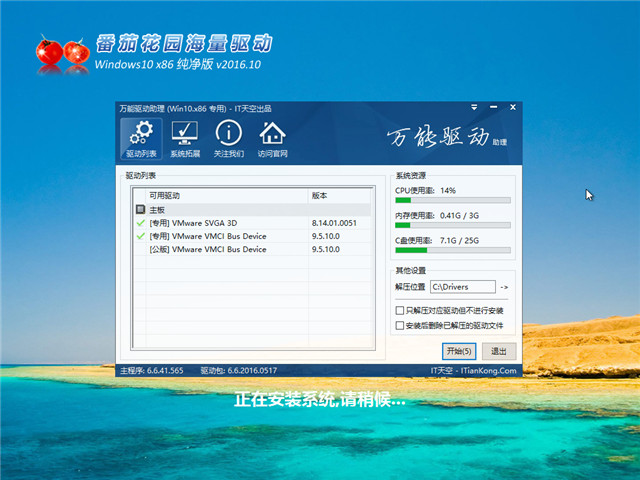Check [公版] VMware VMCI Bus Device
The width and height of the screenshot is (640, 480).
pyautogui.click(x=141, y=249)
